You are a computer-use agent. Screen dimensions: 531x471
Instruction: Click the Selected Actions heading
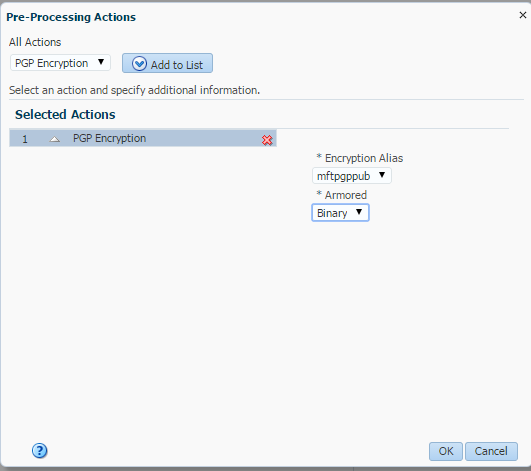65,114
